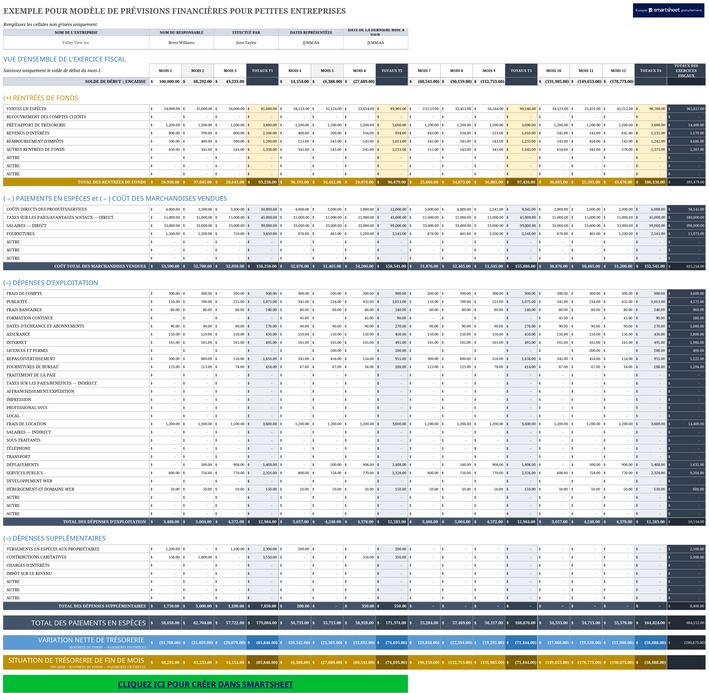This screenshot has height=693, width=709.
Task: Select the 'MOIS 2' column header
Action: [198, 71]
